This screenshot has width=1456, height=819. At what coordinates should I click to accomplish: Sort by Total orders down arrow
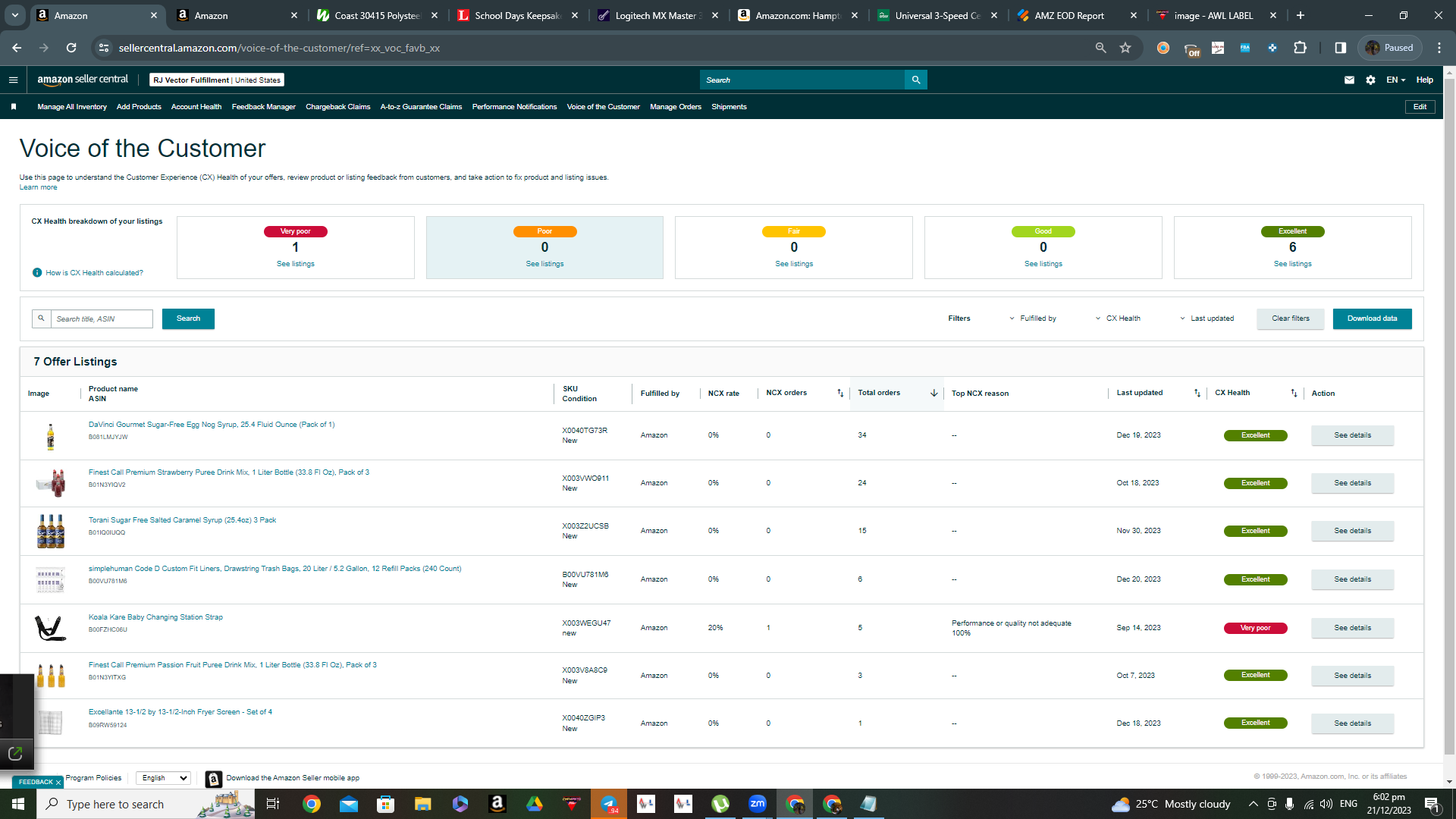934,393
